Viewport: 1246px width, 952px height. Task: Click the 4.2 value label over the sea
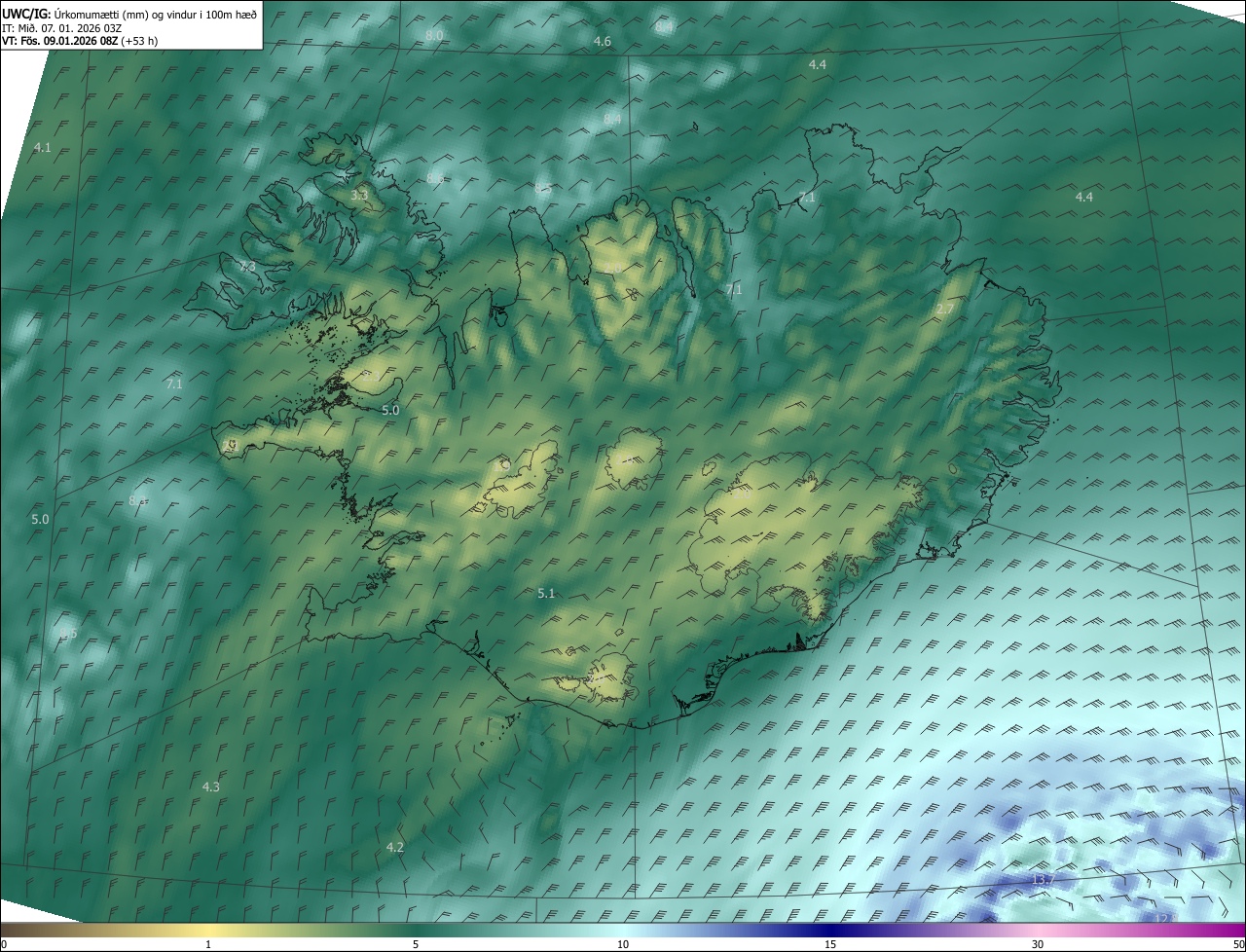click(x=394, y=847)
